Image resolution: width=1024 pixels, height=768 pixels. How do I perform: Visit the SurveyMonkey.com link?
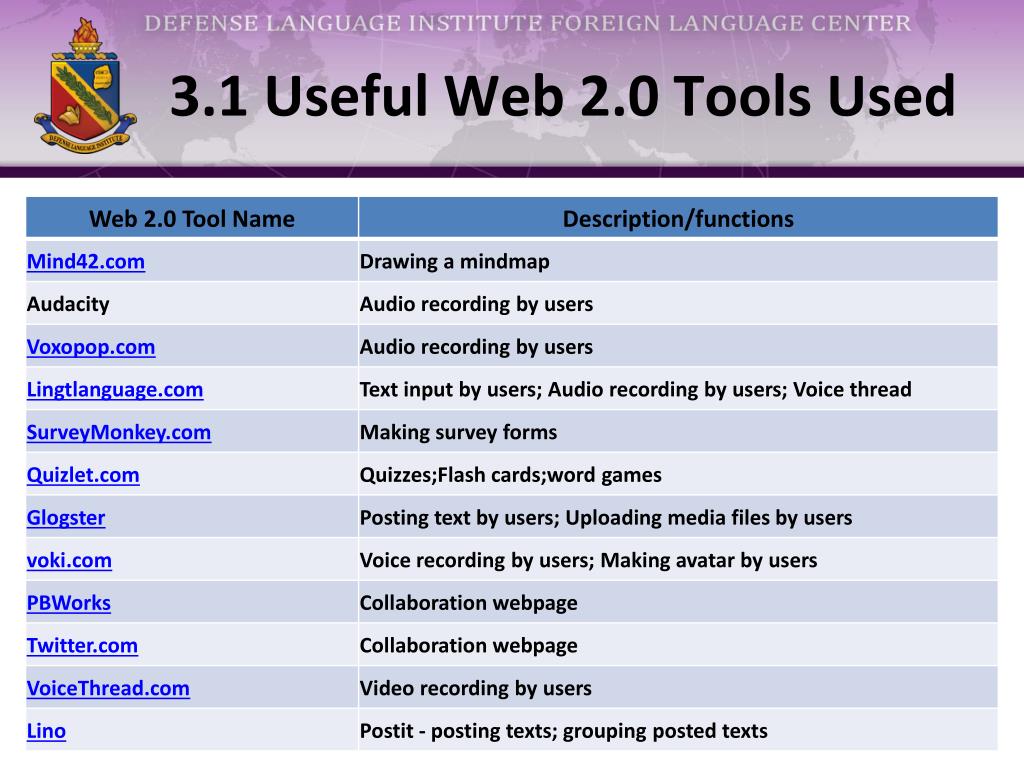pyautogui.click(x=119, y=432)
